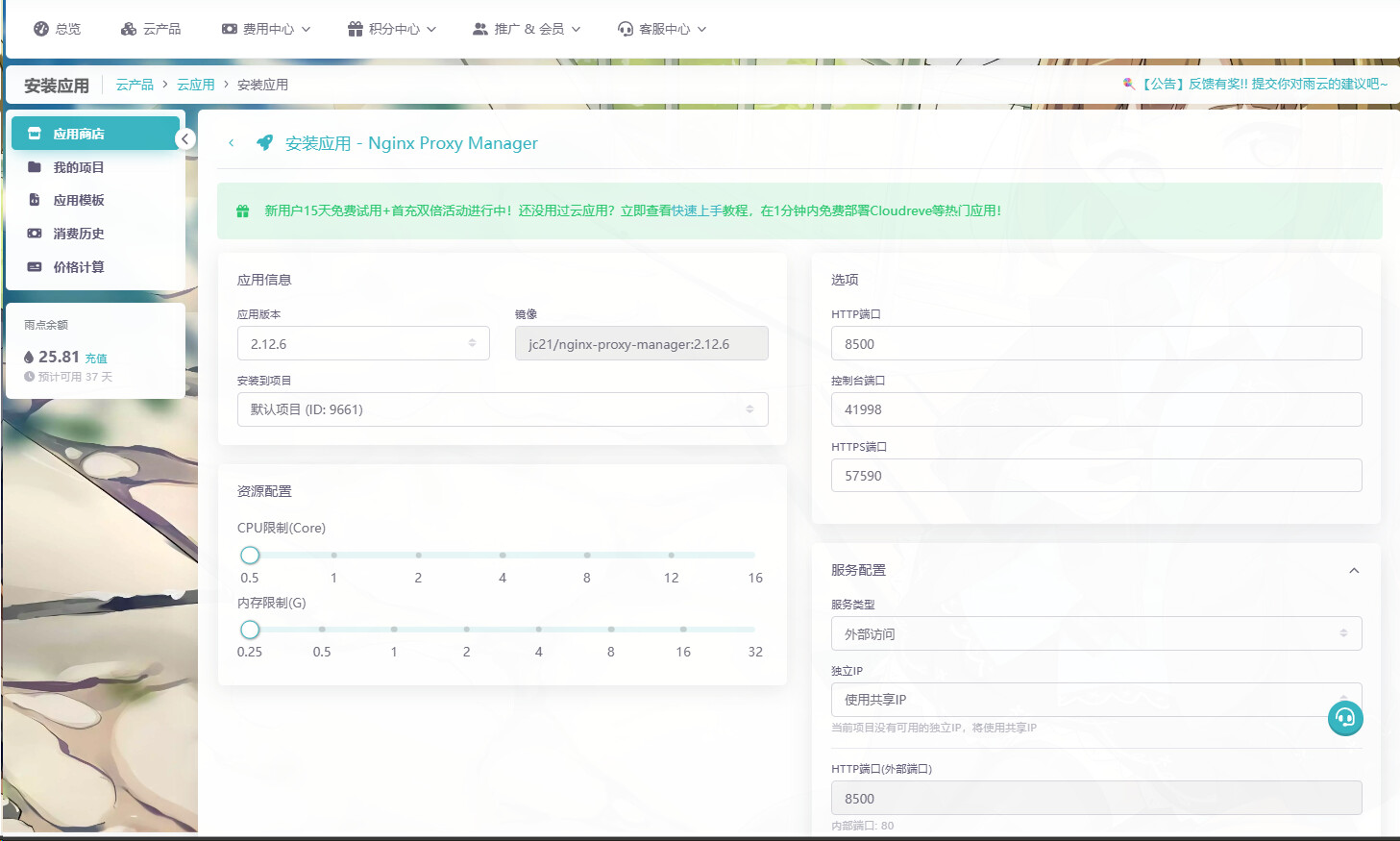
Task: Open the 应用版本 2.12.6 dropdown
Action: 363,344
